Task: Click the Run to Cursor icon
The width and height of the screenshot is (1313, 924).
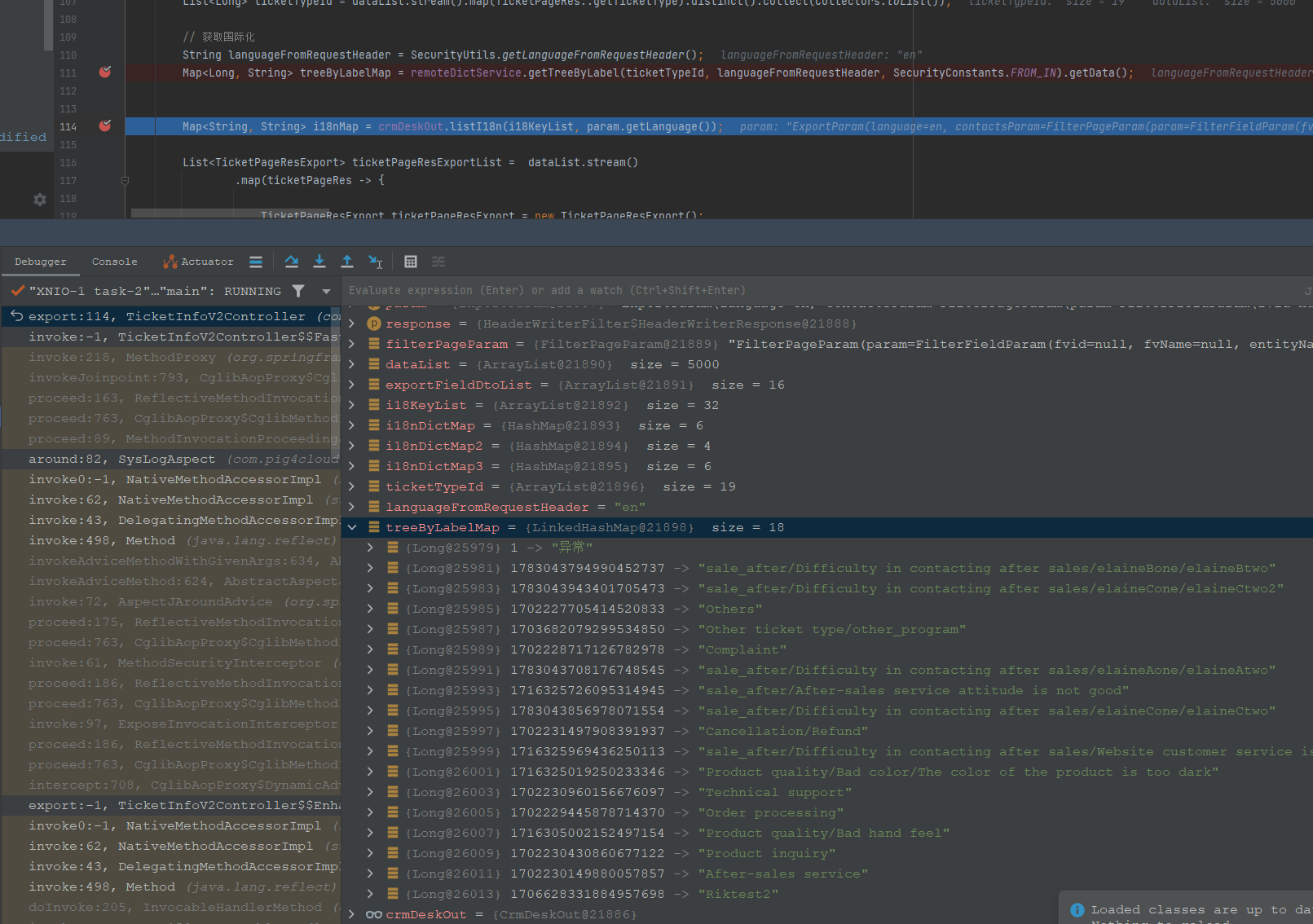Action: coord(375,262)
